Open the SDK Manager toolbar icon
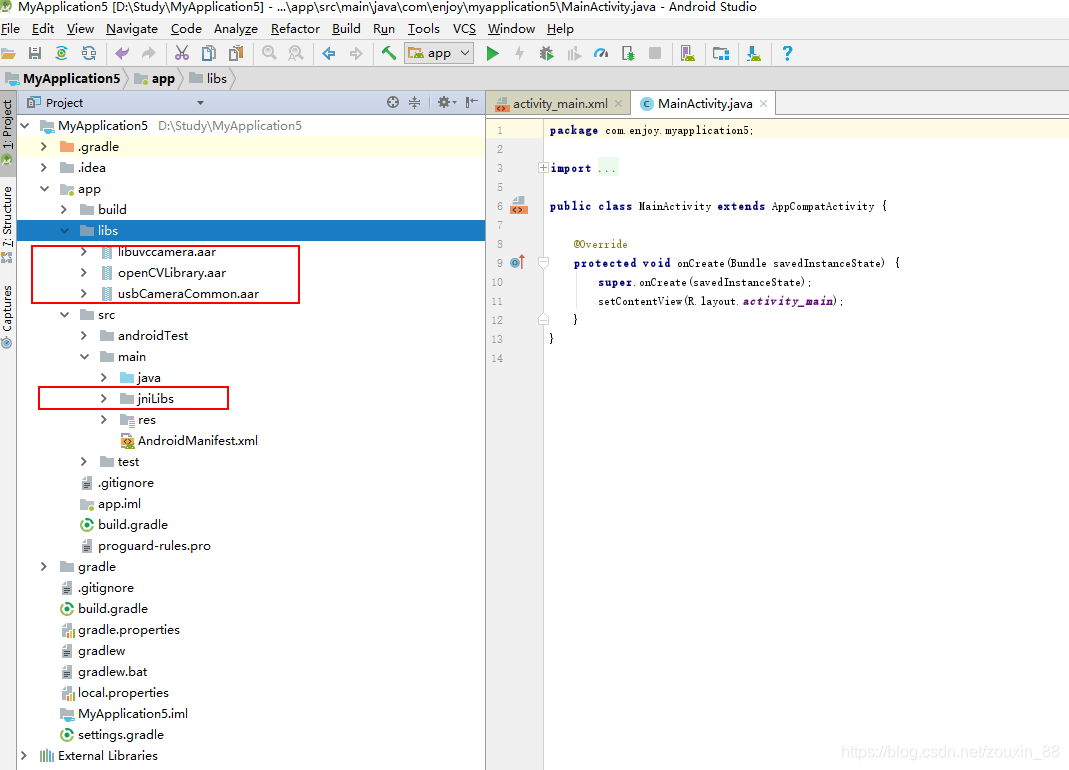 coord(721,53)
